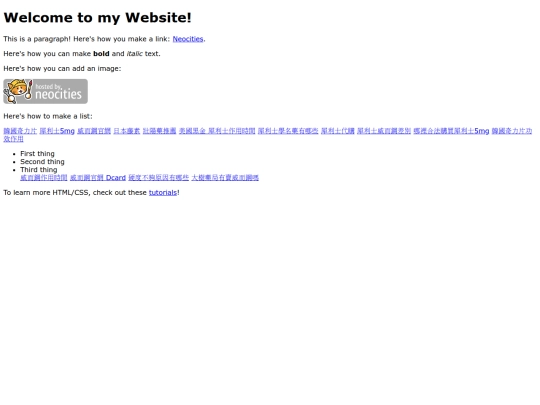This screenshot has width=540, height=405.
Task: Follow the 日本藤素 link
Action: click(127, 131)
